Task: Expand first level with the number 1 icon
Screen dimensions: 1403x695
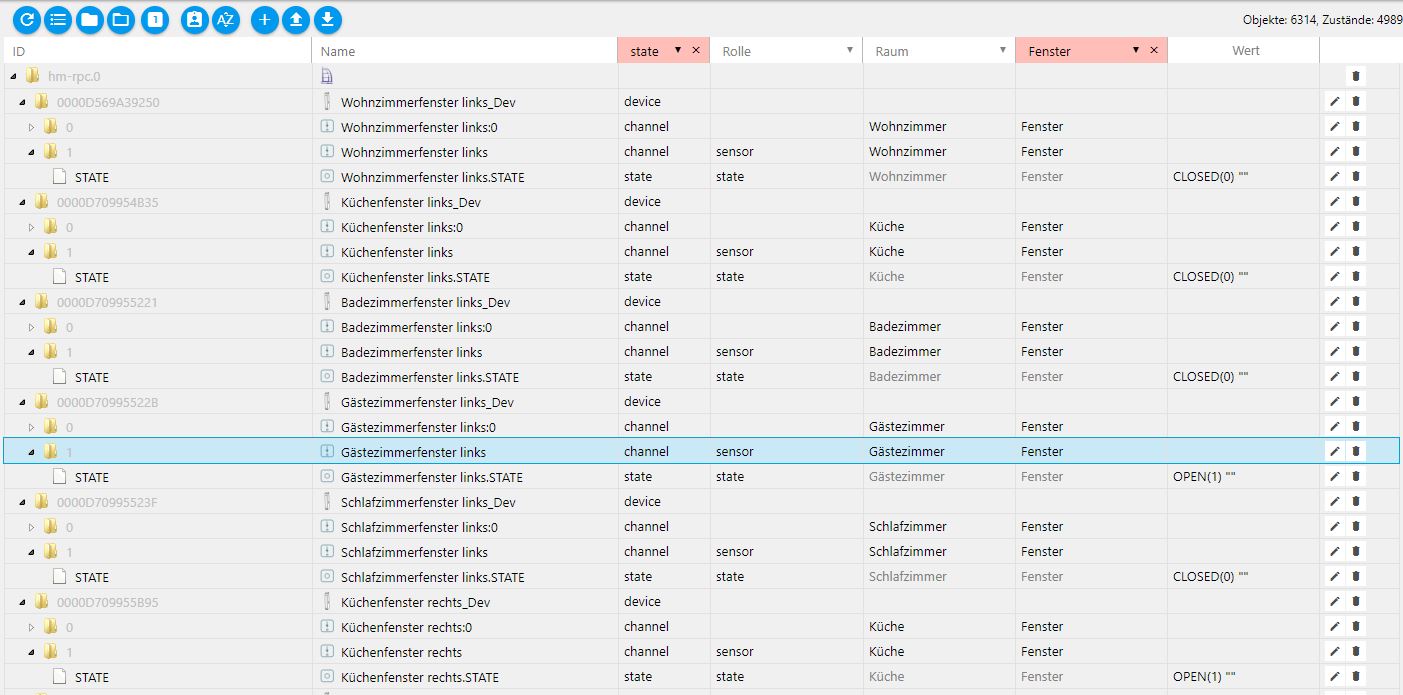Action: pyautogui.click(x=155, y=19)
